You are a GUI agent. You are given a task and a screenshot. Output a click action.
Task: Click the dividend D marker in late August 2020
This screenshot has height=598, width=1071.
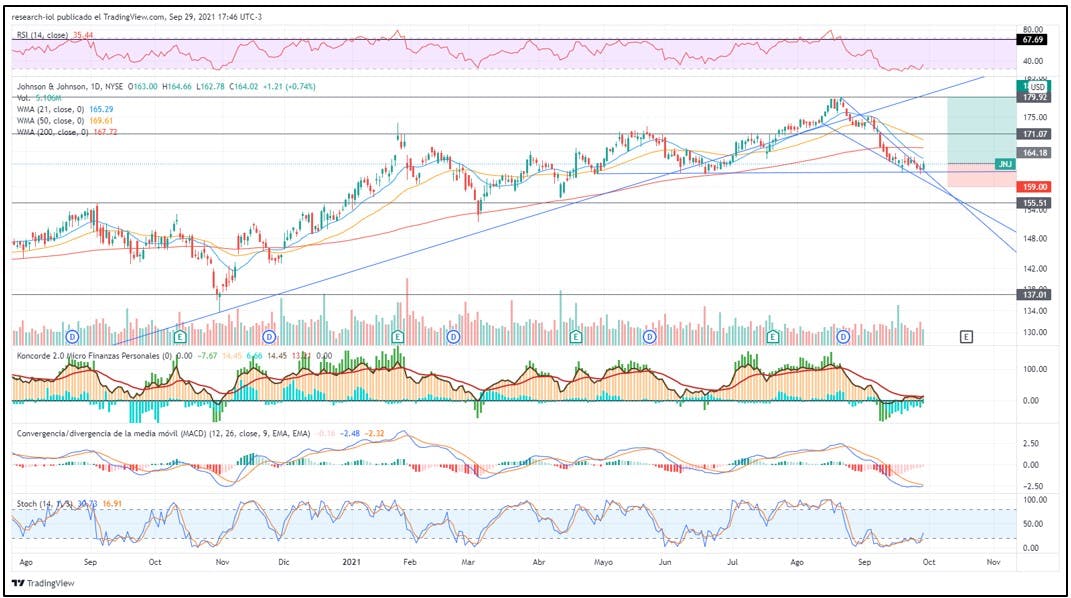72,337
